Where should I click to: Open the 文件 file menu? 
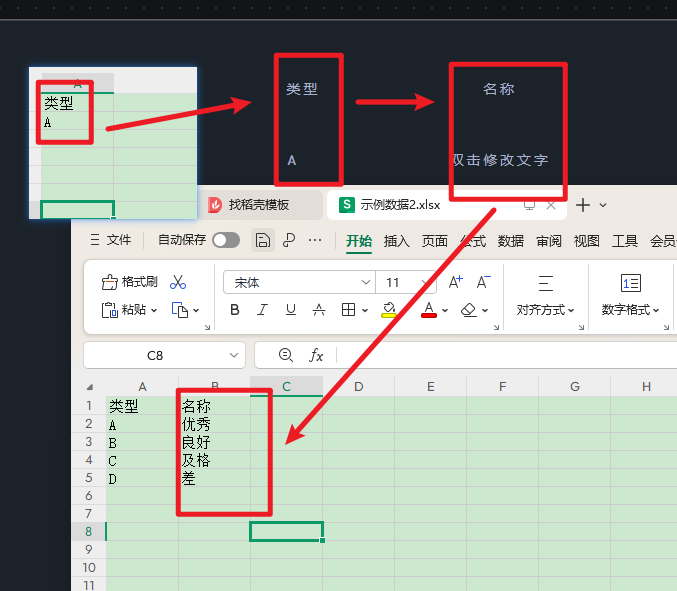coord(111,240)
